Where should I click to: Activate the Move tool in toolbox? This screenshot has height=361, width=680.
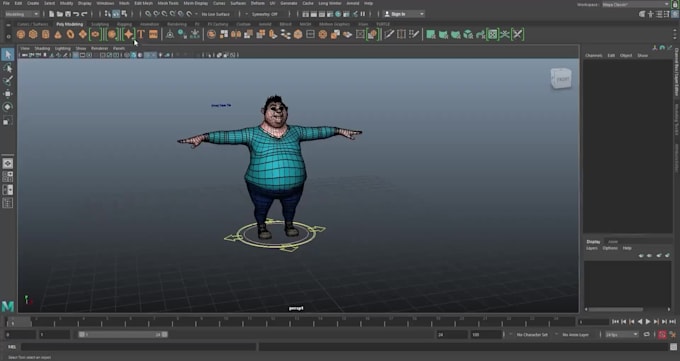click(x=8, y=94)
